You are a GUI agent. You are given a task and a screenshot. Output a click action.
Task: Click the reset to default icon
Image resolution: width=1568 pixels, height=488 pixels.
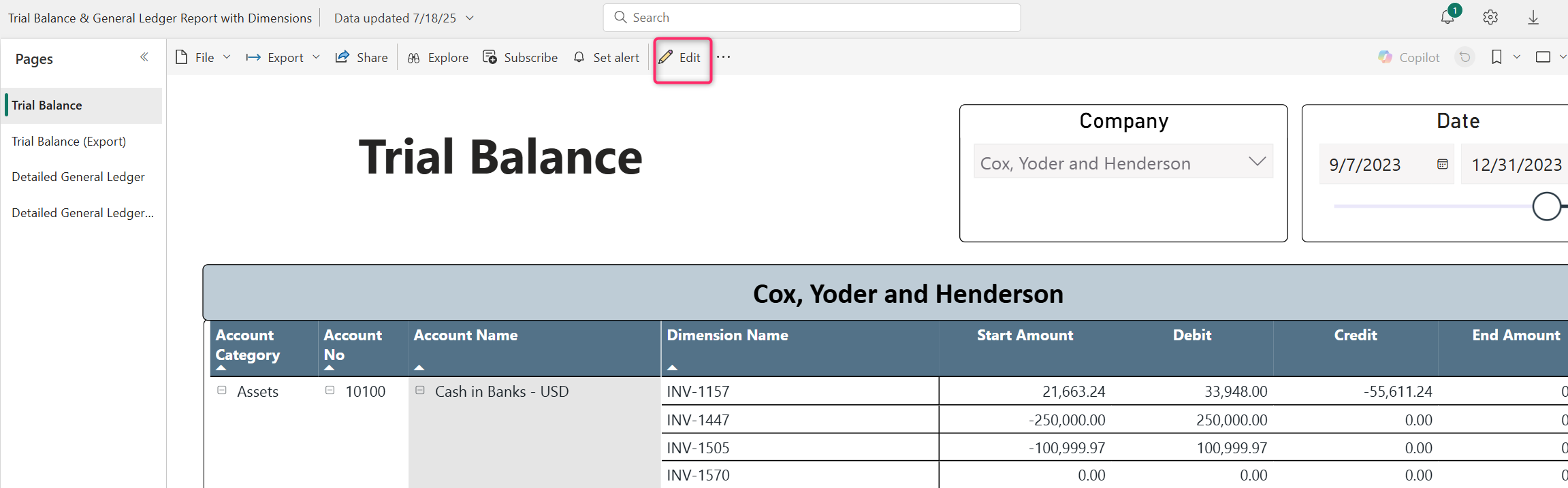click(x=1465, y=57)
